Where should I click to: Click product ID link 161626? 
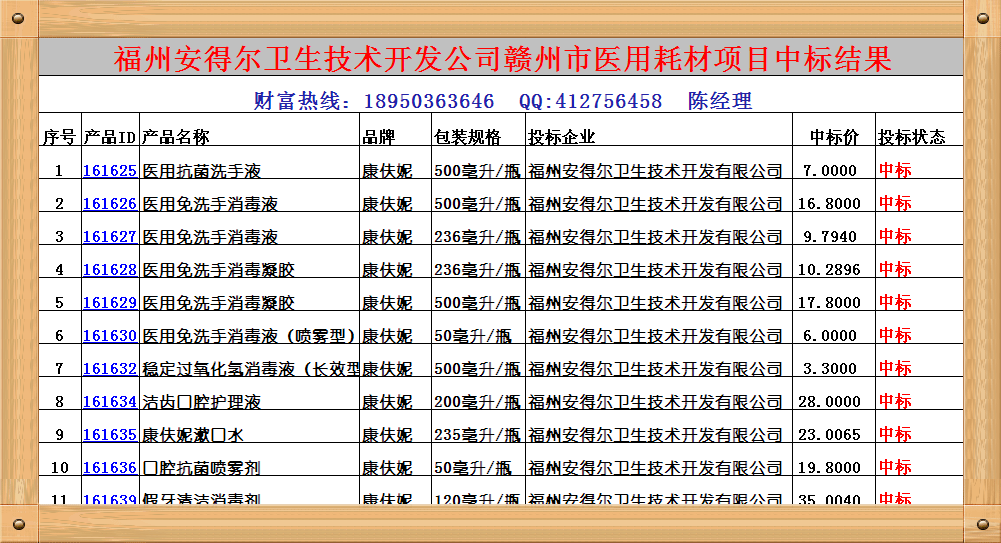(109, 204)
